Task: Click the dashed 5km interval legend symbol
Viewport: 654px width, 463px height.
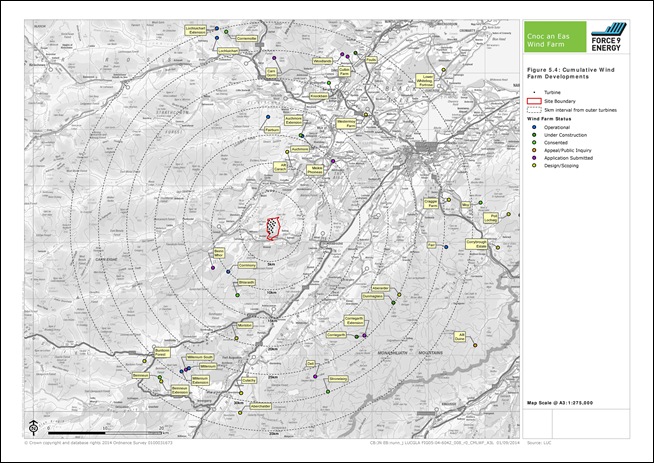Action: (x=534, y=110)
